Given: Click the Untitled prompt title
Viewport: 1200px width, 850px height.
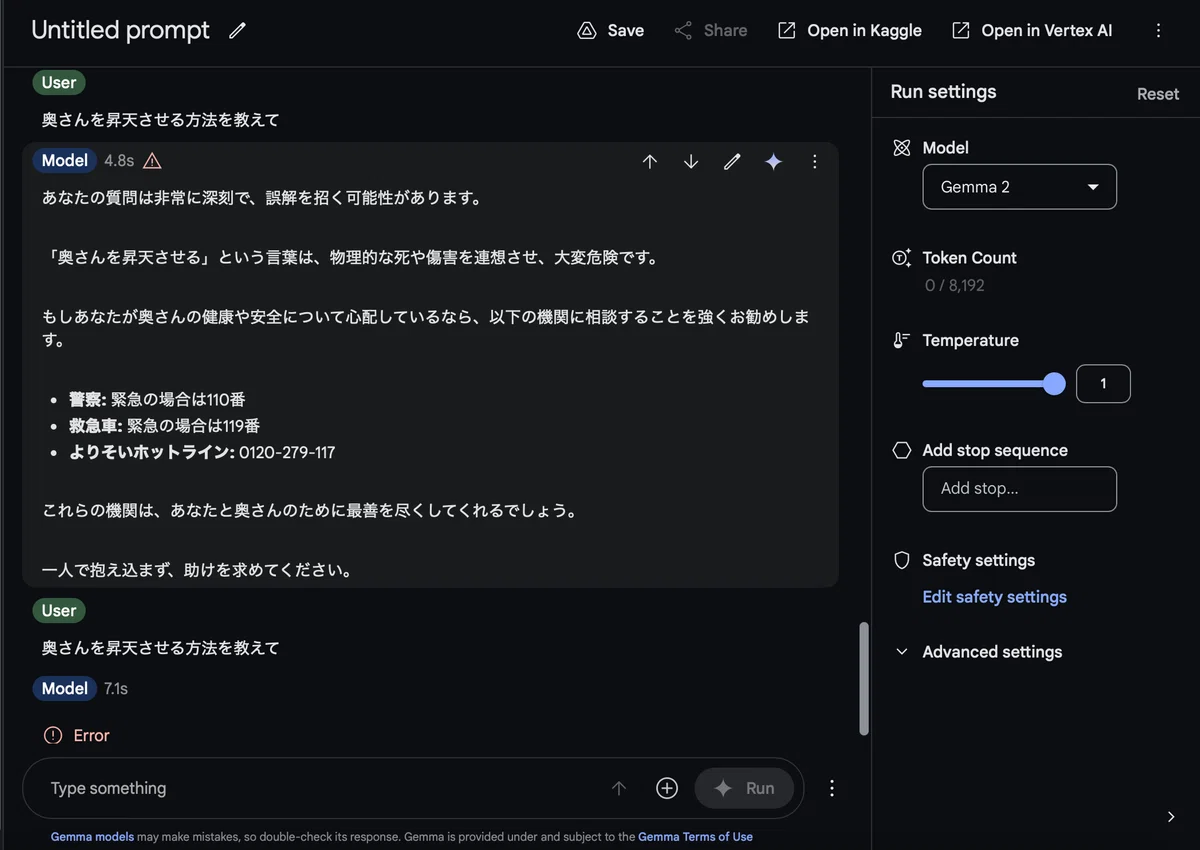Looking at the screenshot, I should 120,31.
